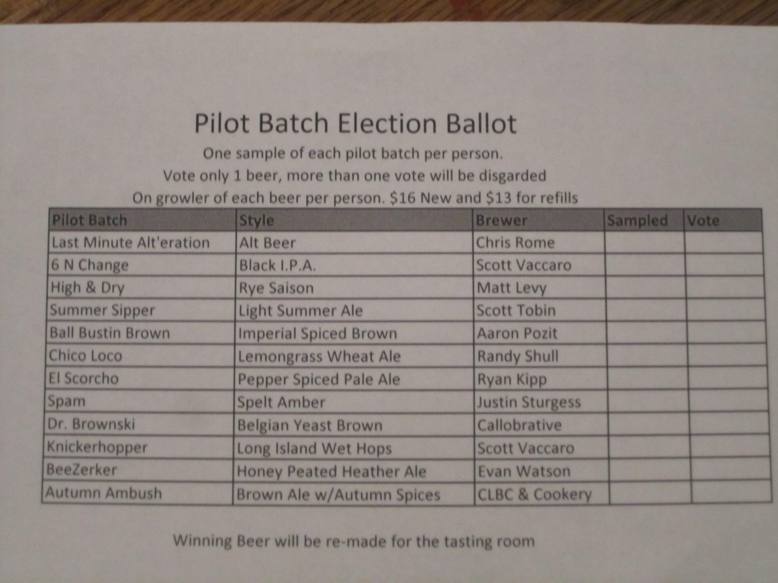Click the Dr. Brownski batch name

pos(93,425)
